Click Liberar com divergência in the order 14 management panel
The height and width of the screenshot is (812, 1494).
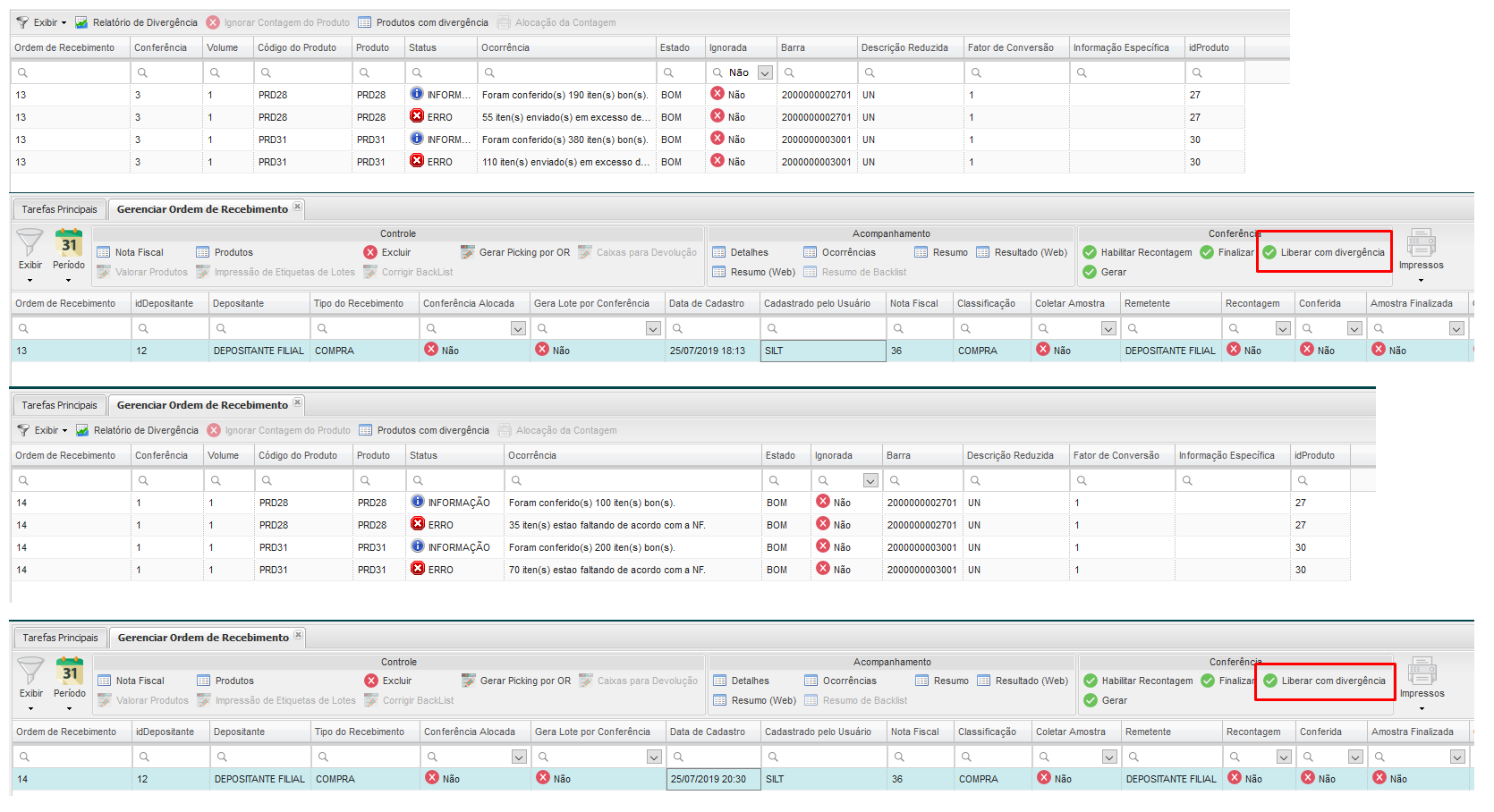click(x=1324, y=681)
